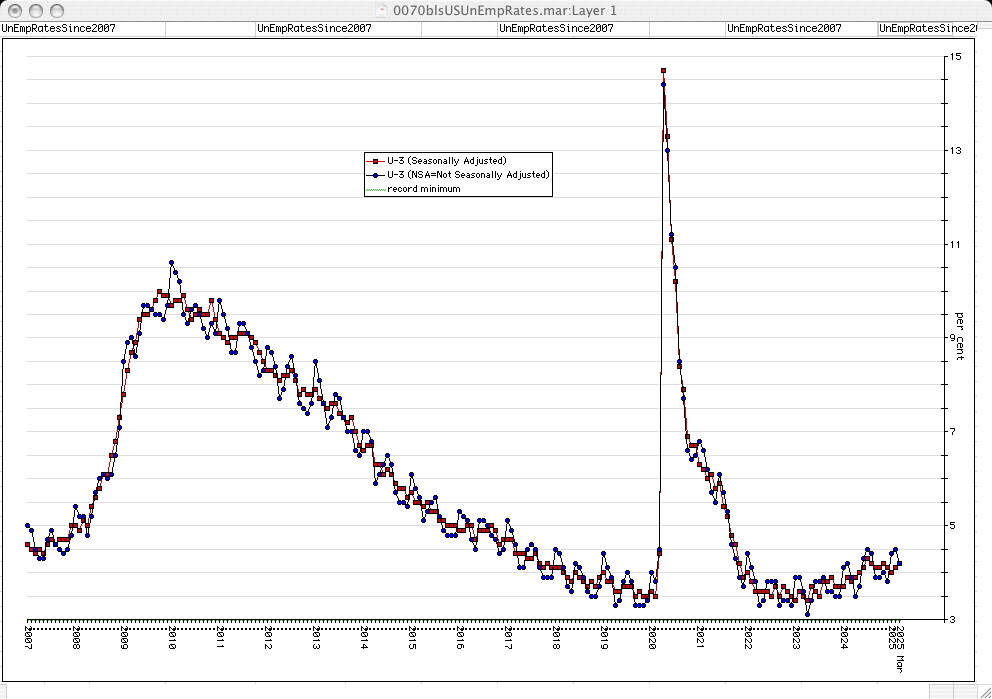Click the highest 2020 peak data point
The height and width of the screenshot is (699, 992).
[x=663, y=71]
